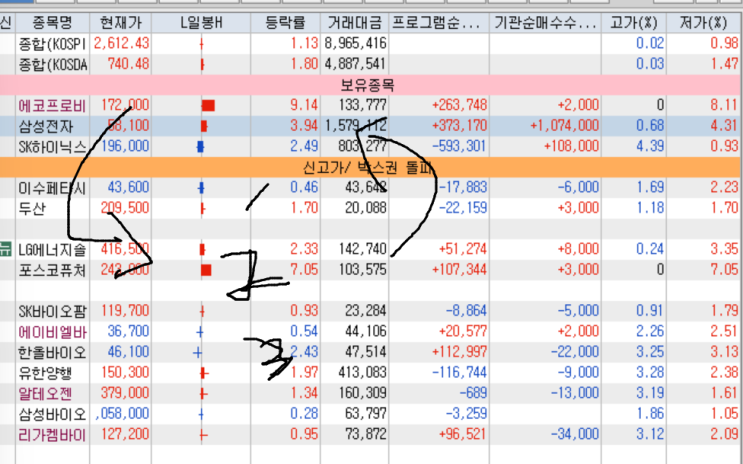Select stock name 삼성바이오

[52, 415]
